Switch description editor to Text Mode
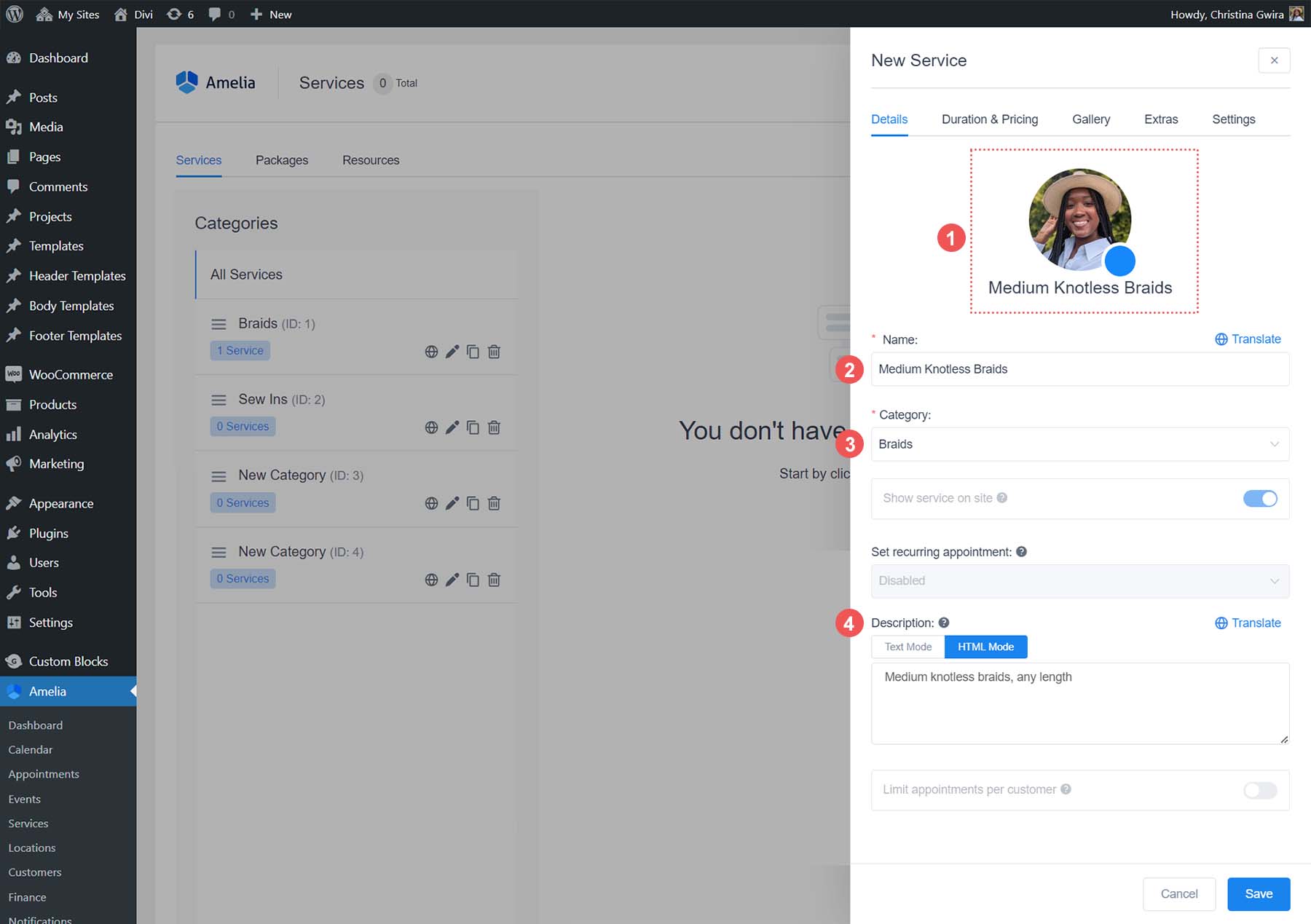Screen dimensions: 1311x924 [x=908, y=647]
